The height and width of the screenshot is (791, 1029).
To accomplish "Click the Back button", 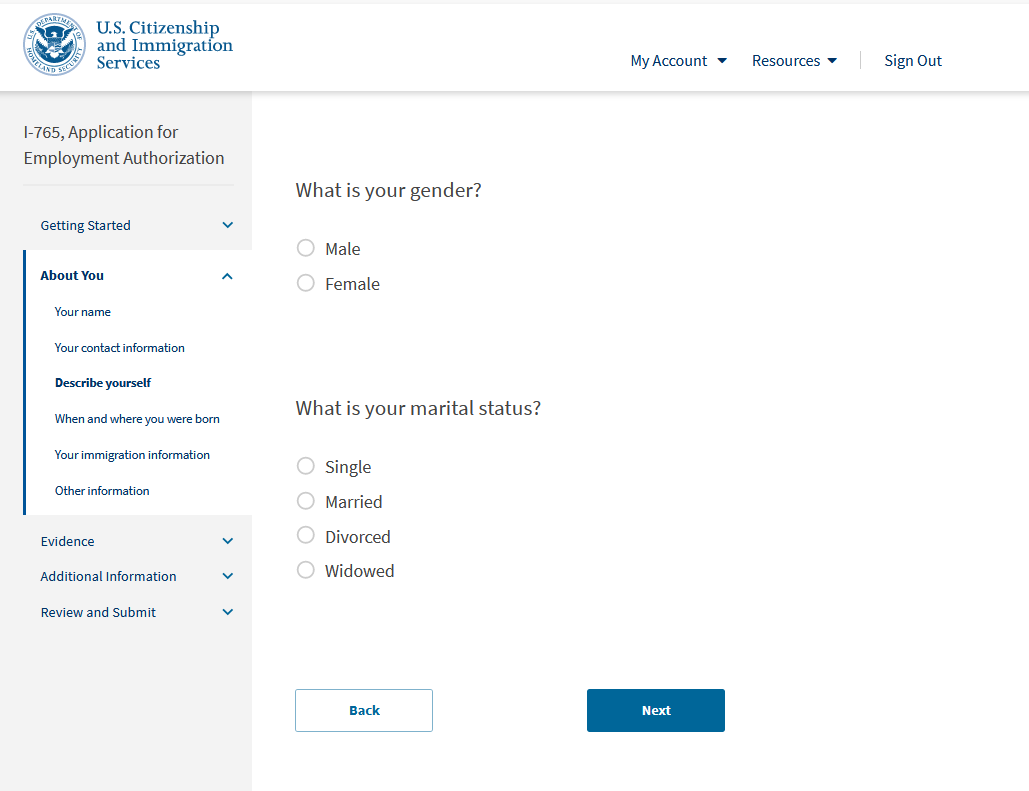I will [x=364, y=710].
